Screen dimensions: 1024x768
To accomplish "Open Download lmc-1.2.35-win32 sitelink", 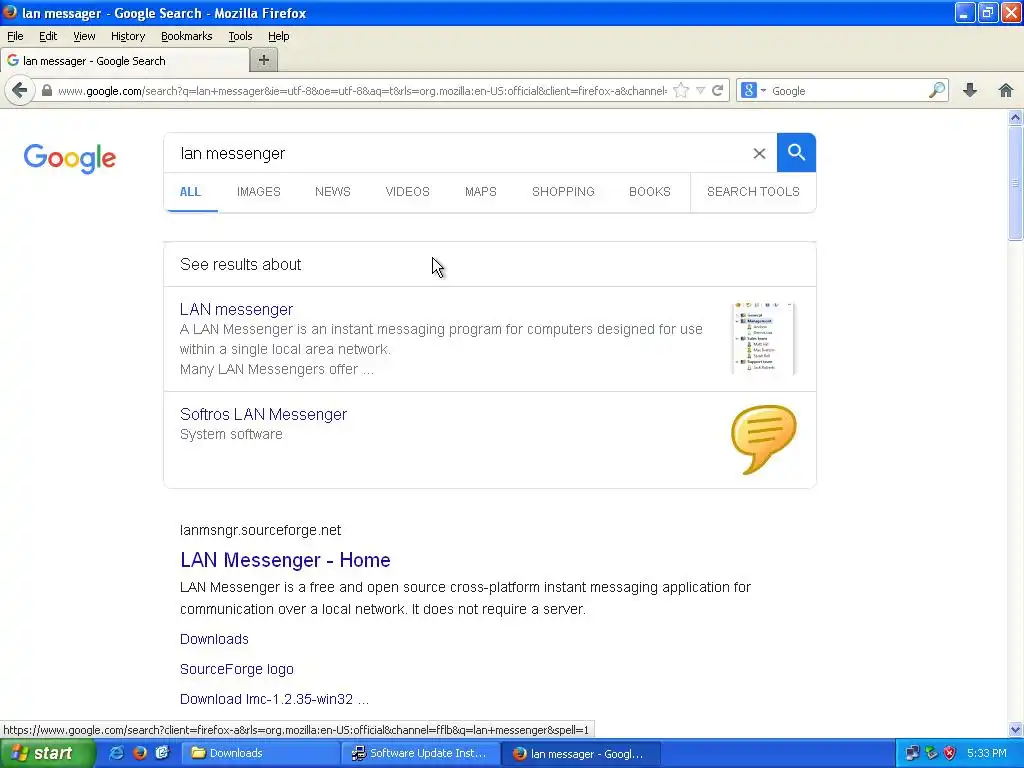I will point(274,699).
